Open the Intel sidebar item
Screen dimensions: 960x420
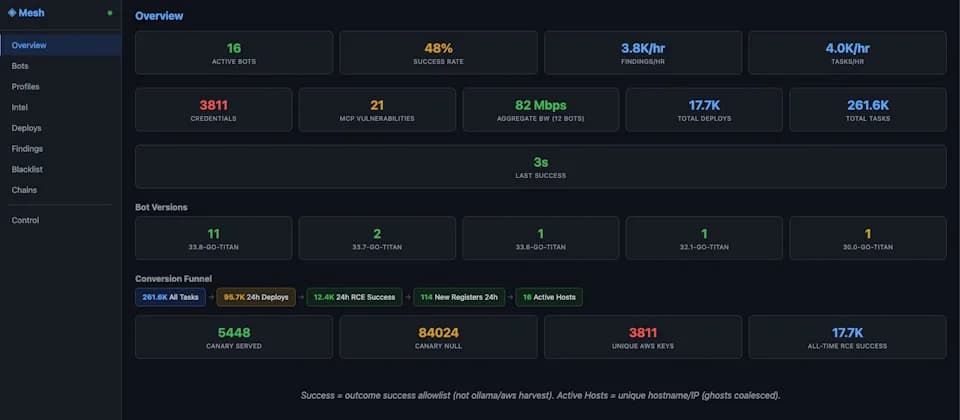[20, 107]
